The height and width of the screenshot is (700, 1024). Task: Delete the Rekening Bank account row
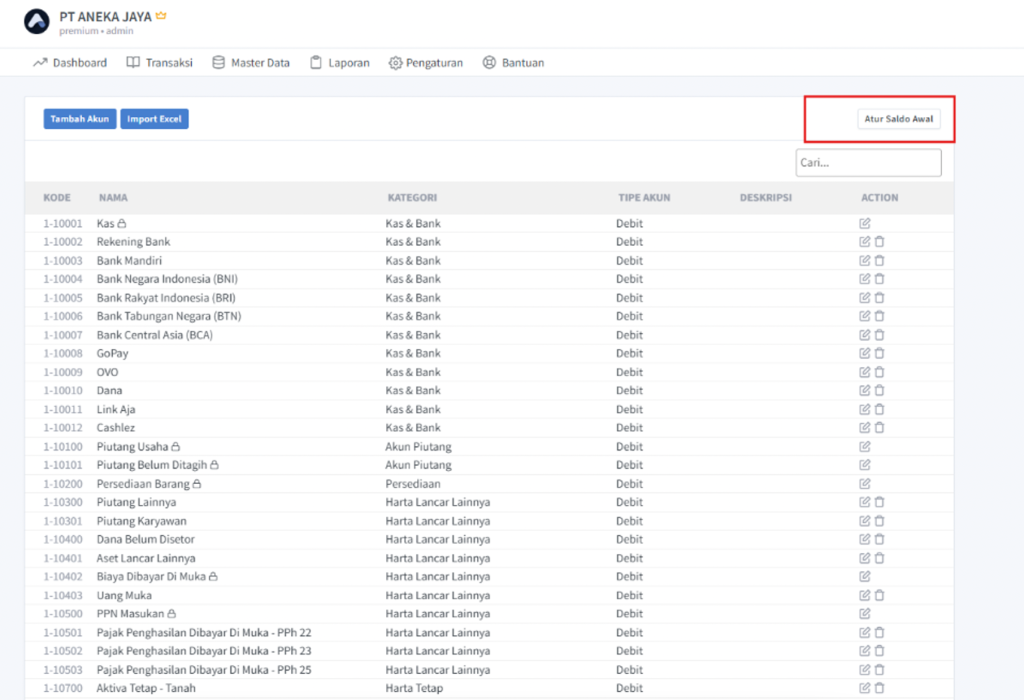[x=880, y=242]
